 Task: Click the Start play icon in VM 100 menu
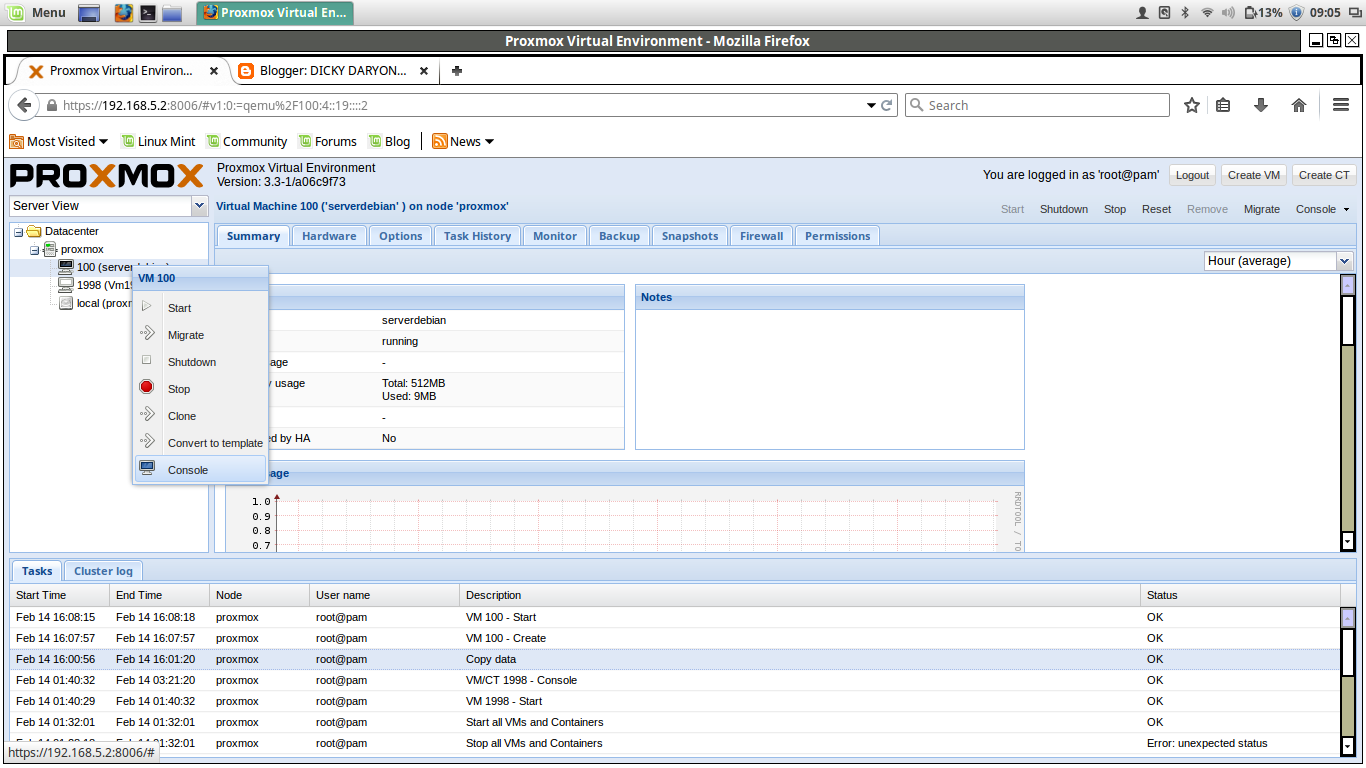click(x=147, y=307)
